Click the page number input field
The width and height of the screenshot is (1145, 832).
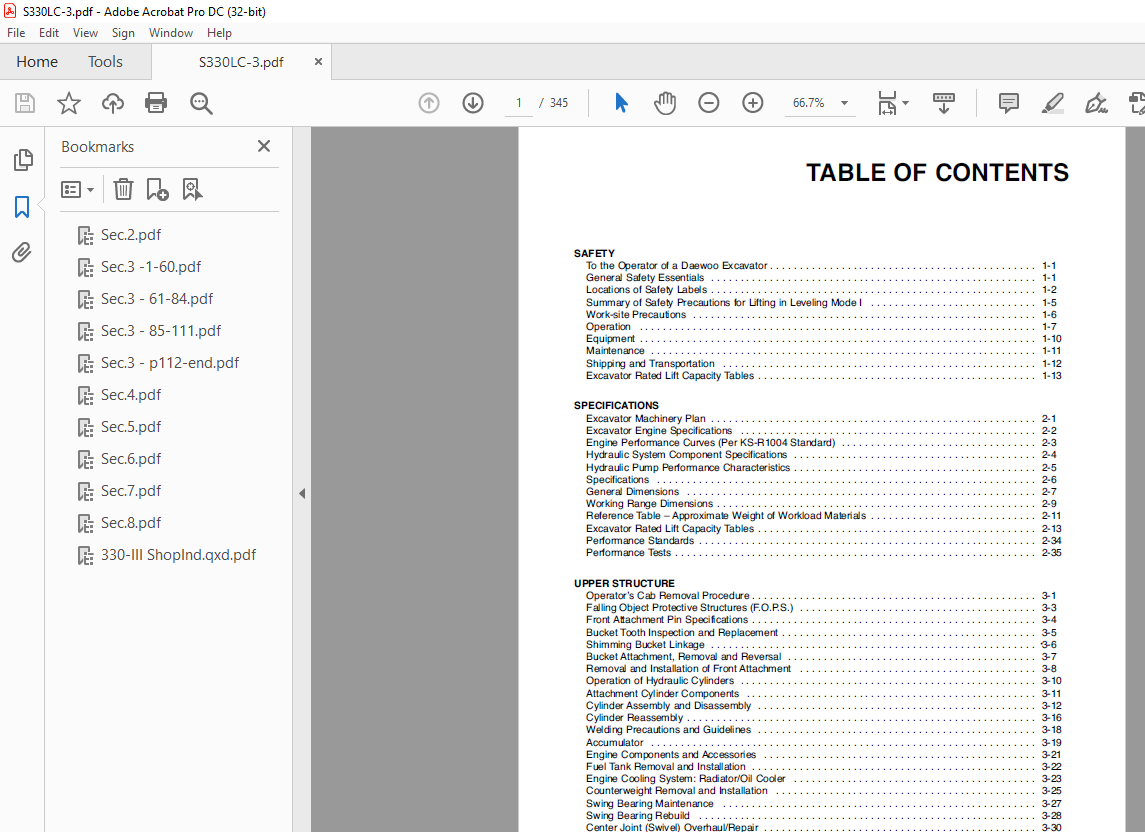[x=519, y=103]
